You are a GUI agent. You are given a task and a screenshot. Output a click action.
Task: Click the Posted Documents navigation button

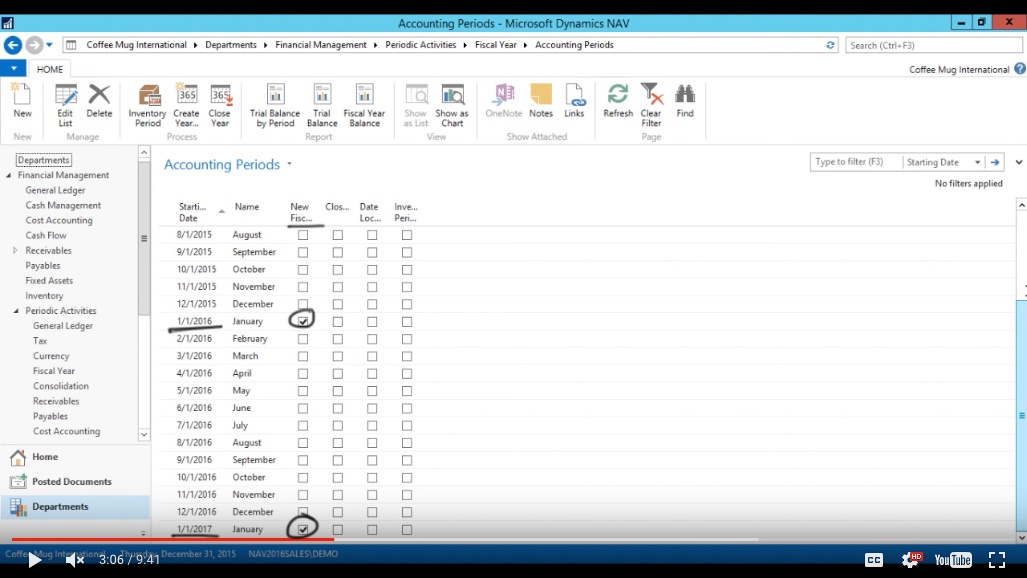(71, 482)
